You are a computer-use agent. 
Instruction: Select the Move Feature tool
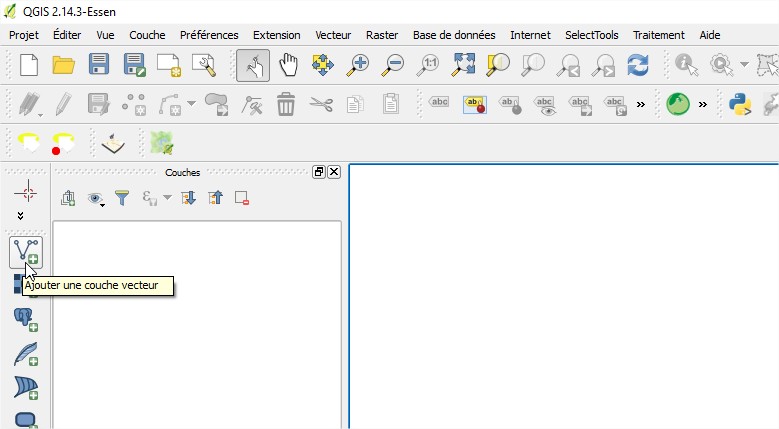pos(217,105)
